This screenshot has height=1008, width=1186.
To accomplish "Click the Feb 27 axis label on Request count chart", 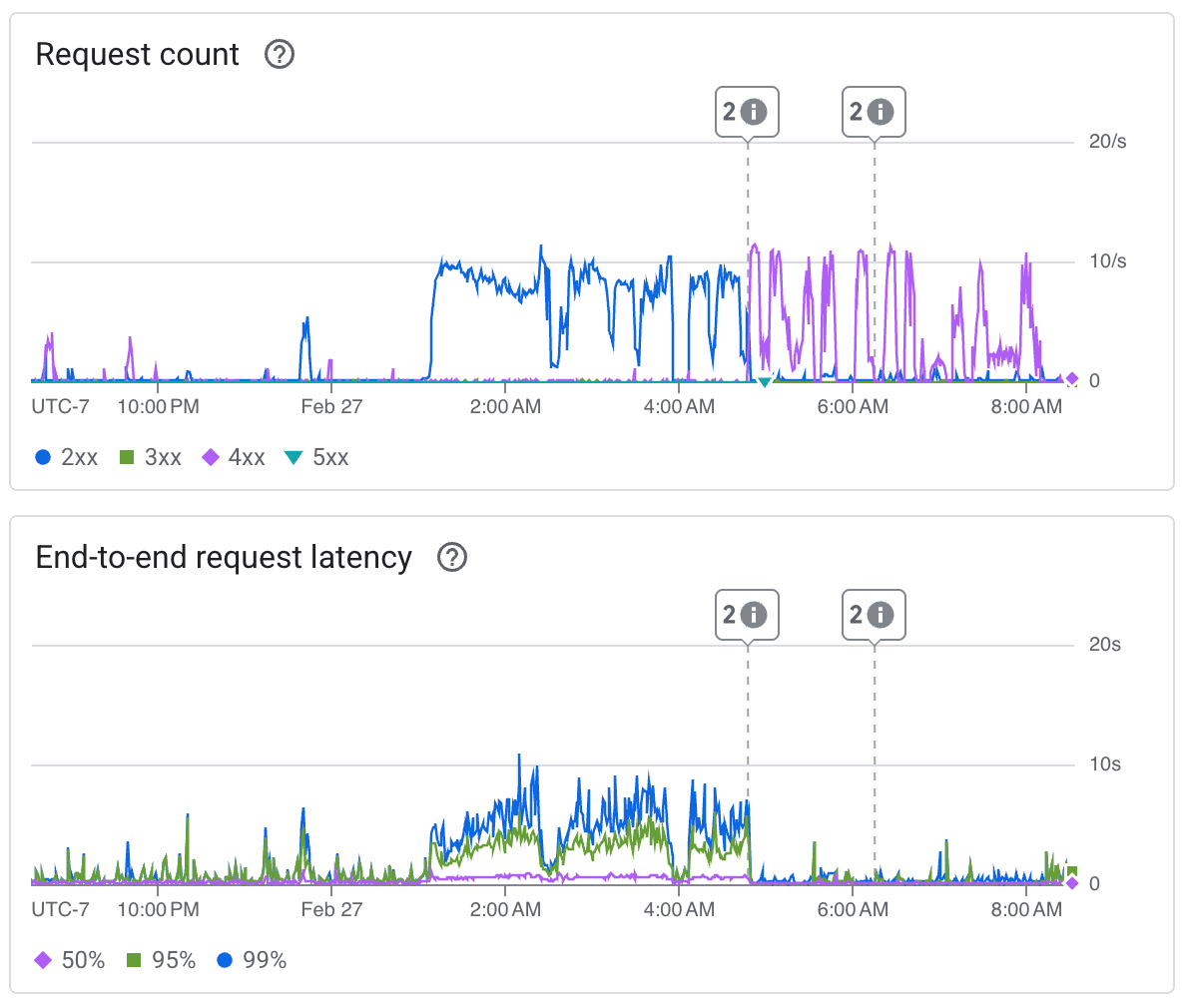I will coord(331,406).
